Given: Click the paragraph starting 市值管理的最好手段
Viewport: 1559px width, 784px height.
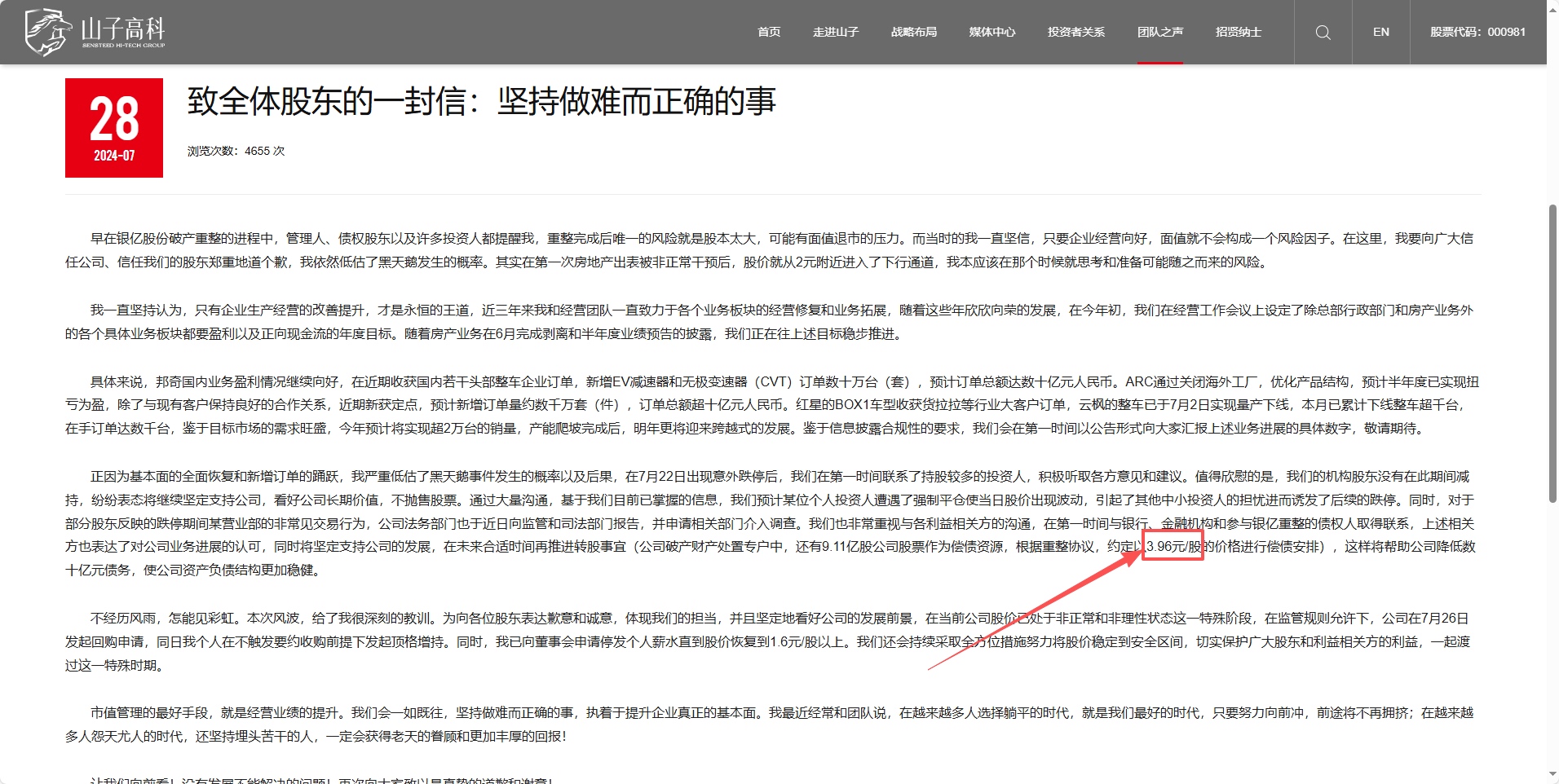Looking at the screenshot, I should pyautogui.click(x=770, y=725).
